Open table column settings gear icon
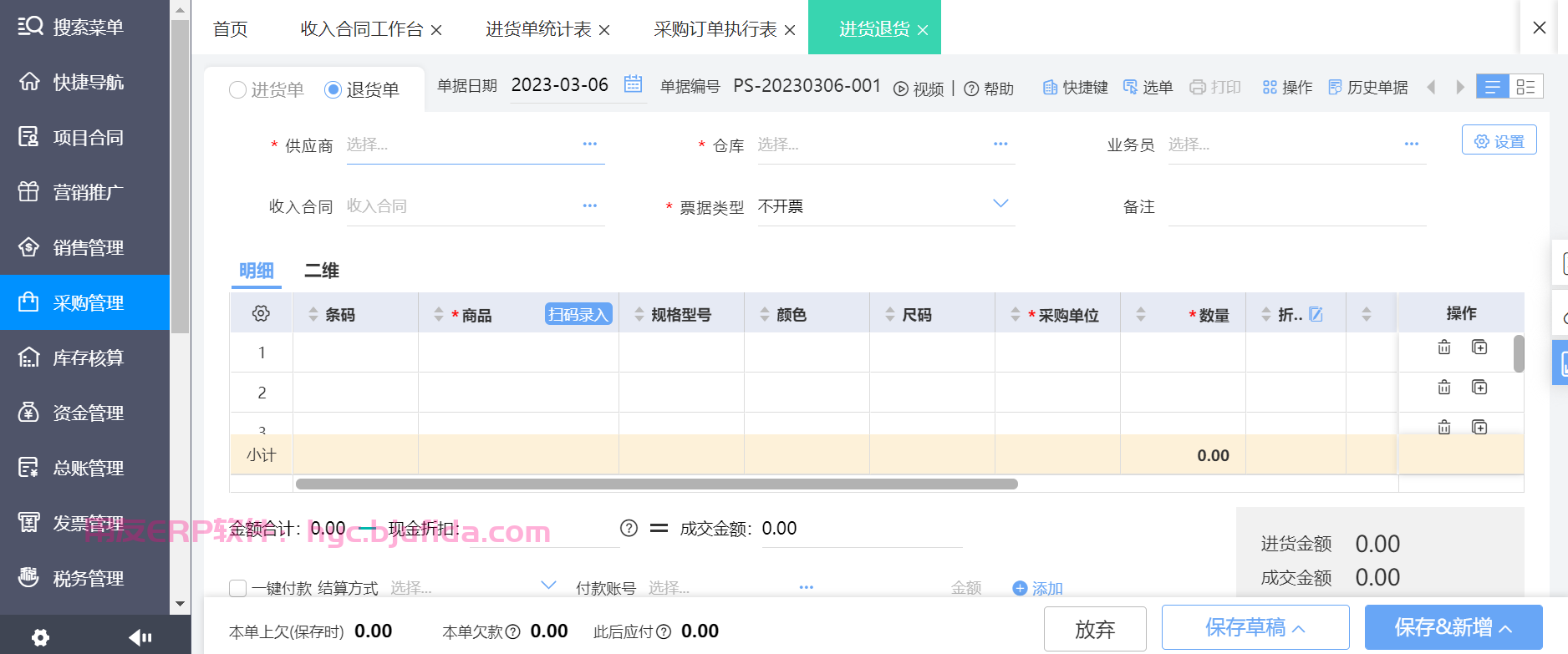Image resolution: width=1568 pixels, height=654 pixels. 261,313
